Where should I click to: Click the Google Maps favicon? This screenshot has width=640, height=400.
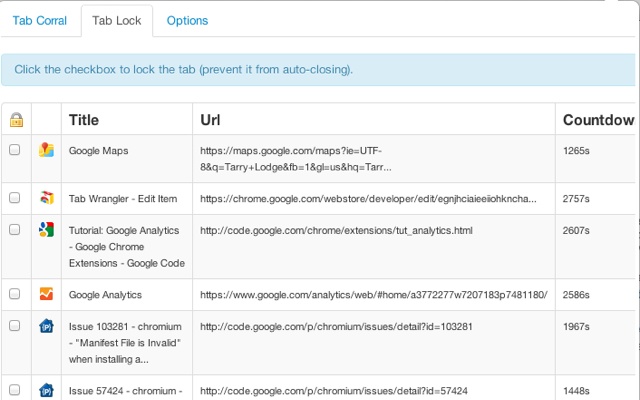coord(47,150)
